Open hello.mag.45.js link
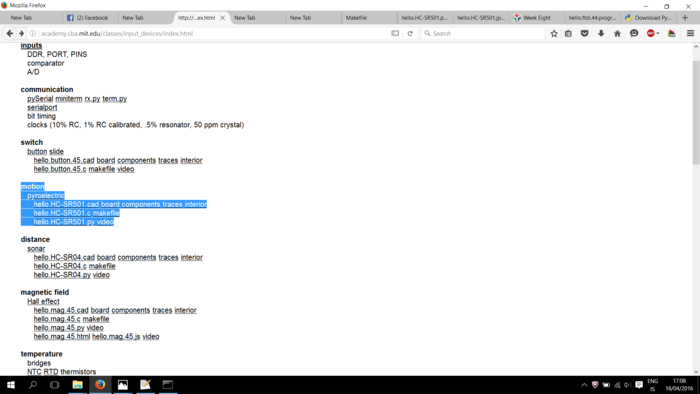 click(x=116, y=336)
